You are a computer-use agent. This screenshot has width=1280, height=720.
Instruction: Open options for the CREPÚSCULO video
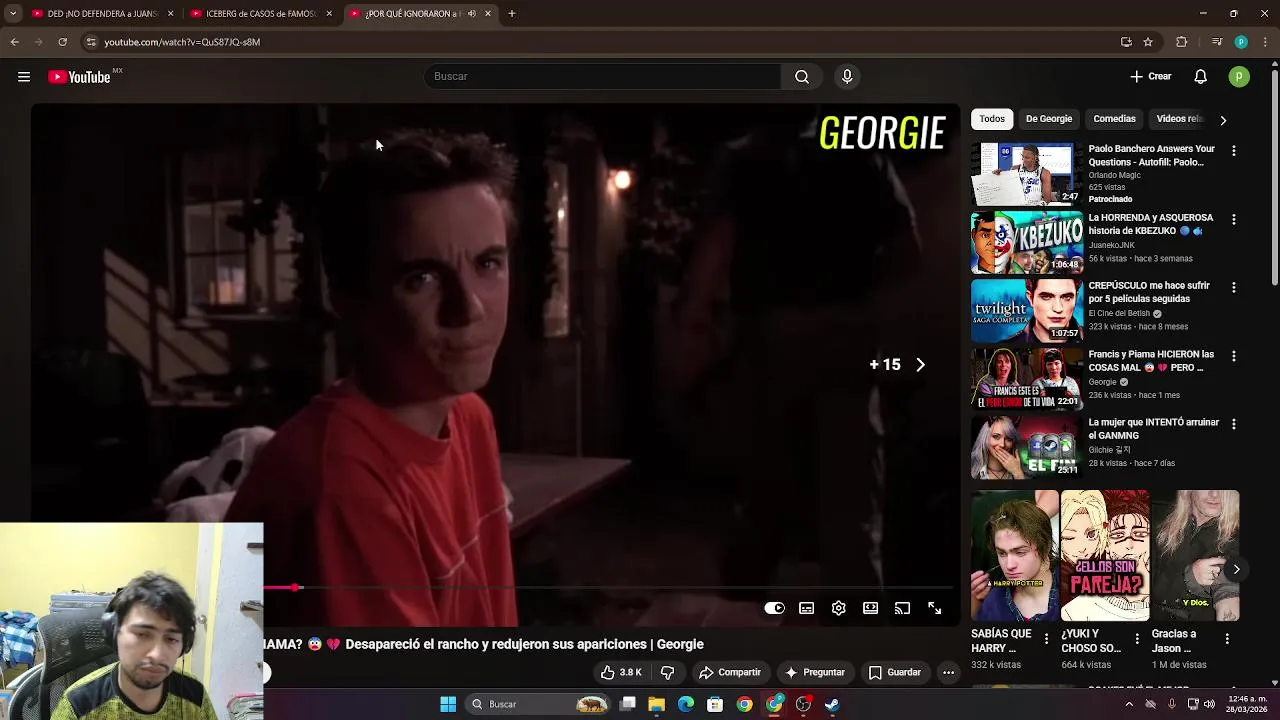pyautogui.click(x=1234, y=288)
